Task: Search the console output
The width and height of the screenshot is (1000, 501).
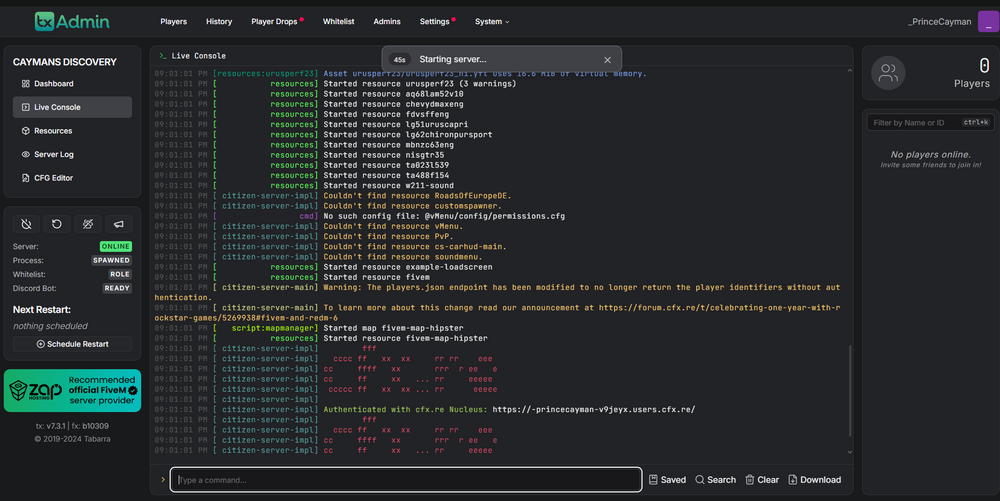Action: pos(715,480)
